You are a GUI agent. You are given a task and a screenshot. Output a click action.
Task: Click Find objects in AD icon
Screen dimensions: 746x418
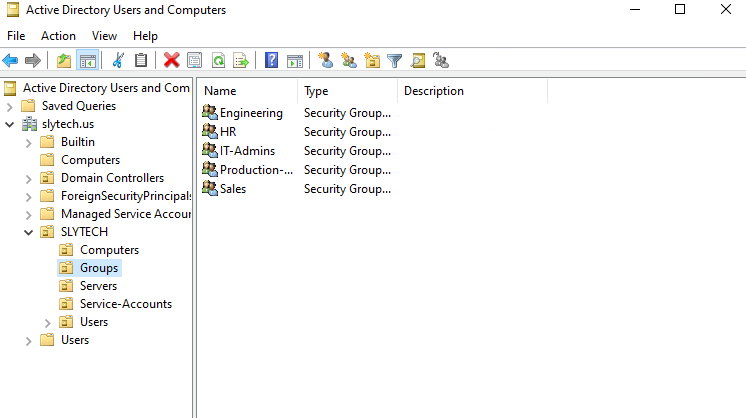418,60
